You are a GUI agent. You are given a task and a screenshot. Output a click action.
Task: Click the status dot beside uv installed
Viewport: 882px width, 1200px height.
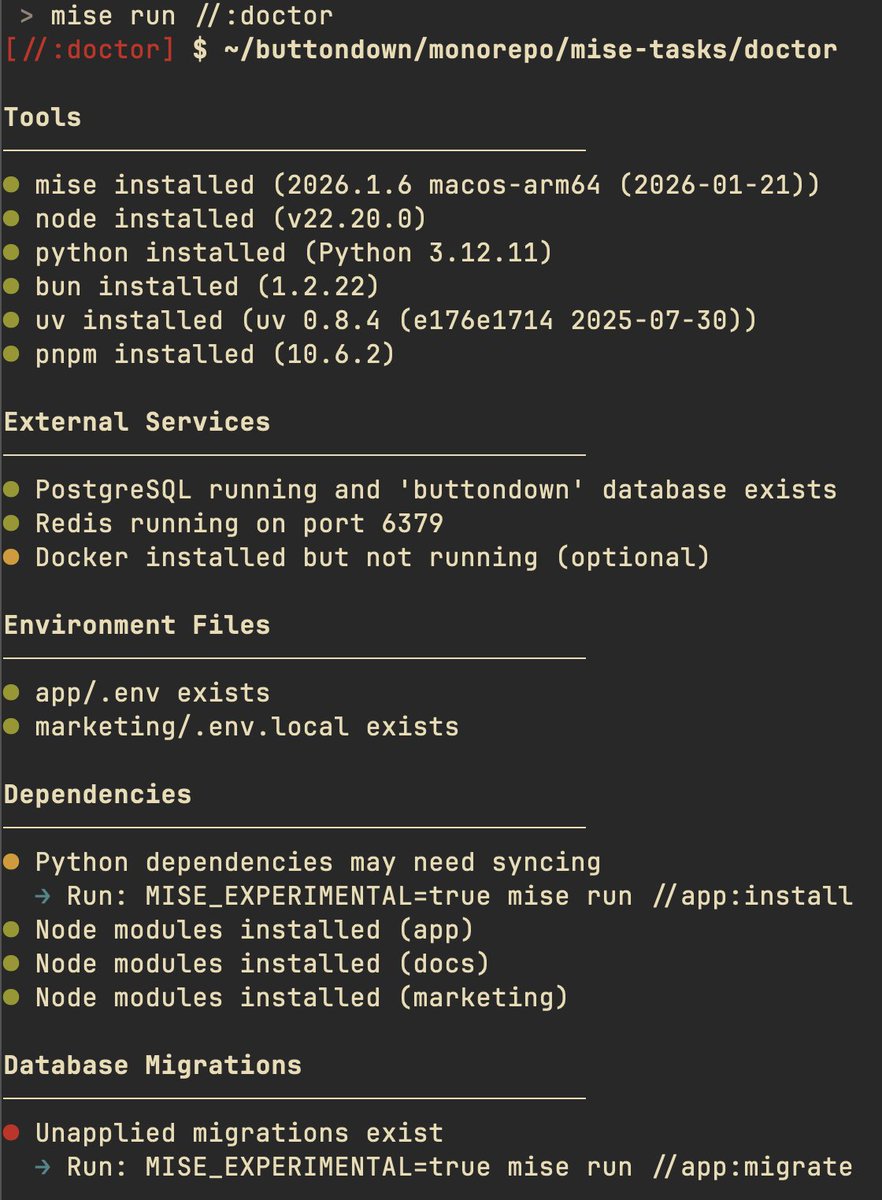click(x=11, y=321)
